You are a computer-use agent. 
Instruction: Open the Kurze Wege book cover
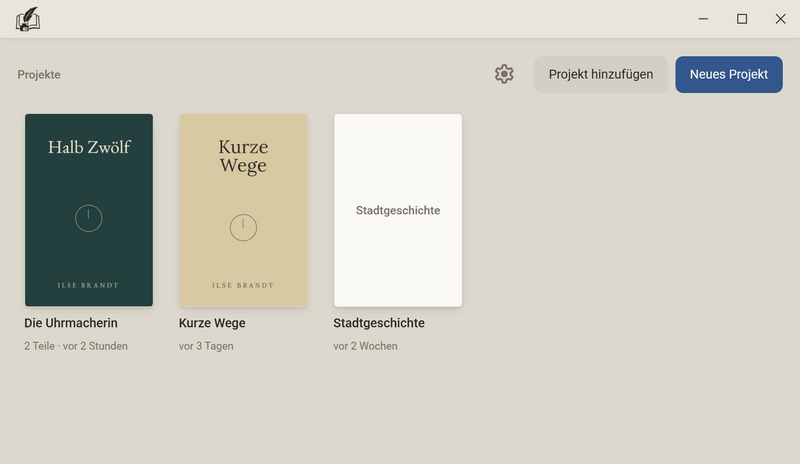243,210
